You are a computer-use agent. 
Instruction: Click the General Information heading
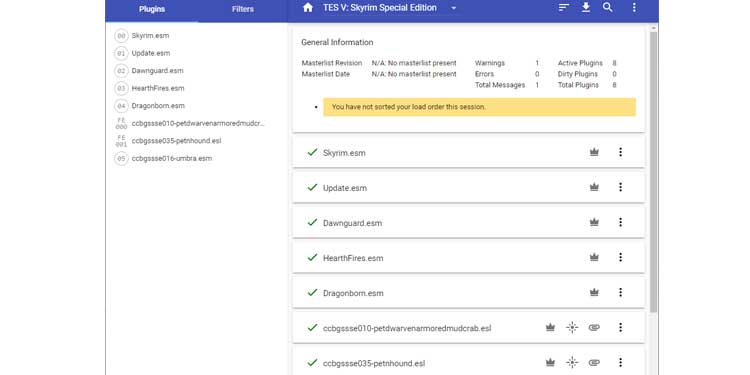[x=337, y=42]
